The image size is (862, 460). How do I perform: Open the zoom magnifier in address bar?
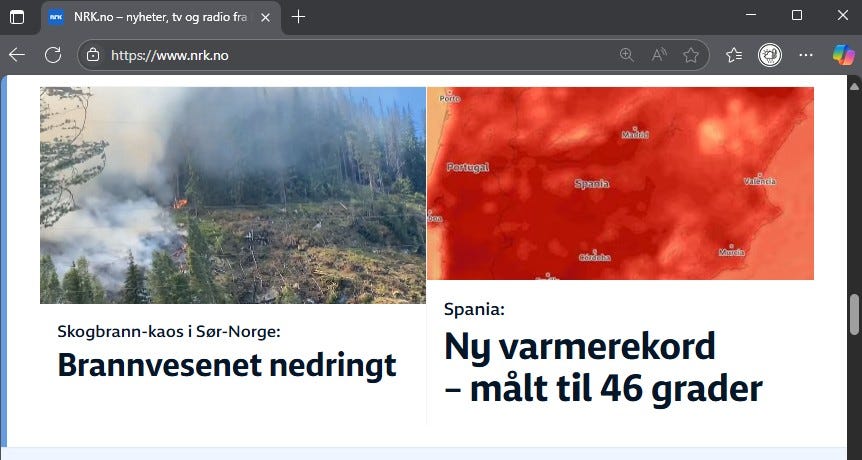click(x=627, y=55)
